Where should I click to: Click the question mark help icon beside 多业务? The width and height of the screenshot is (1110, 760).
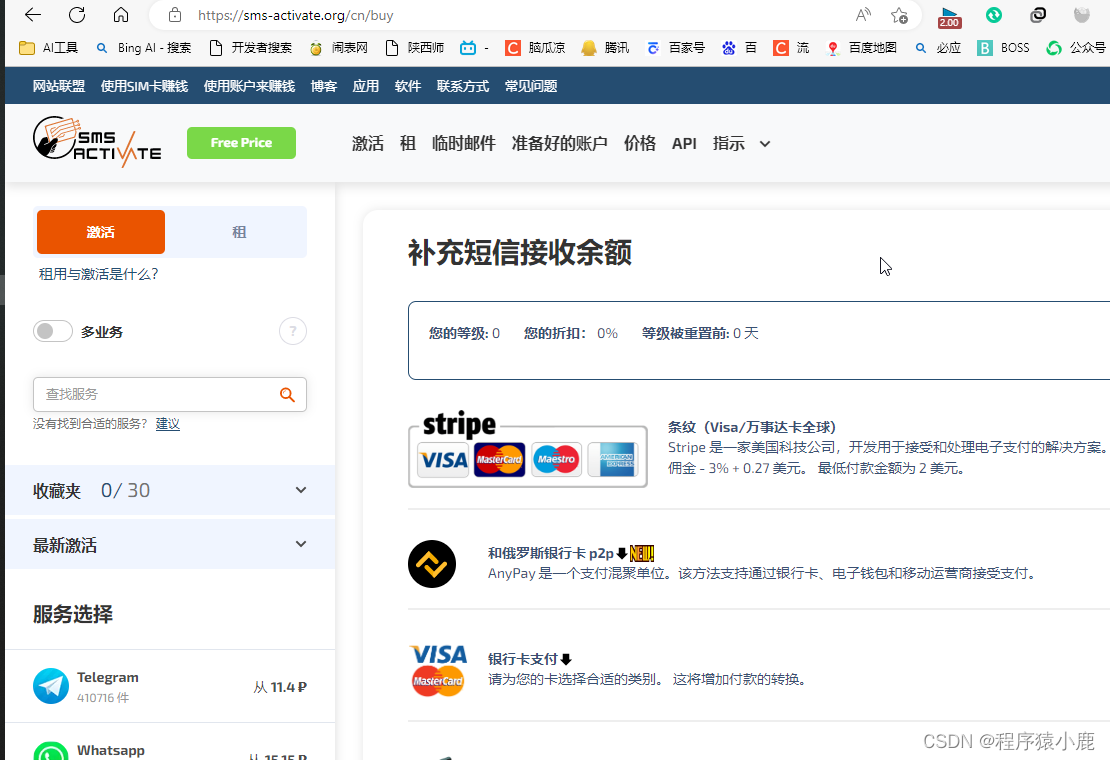292,331
